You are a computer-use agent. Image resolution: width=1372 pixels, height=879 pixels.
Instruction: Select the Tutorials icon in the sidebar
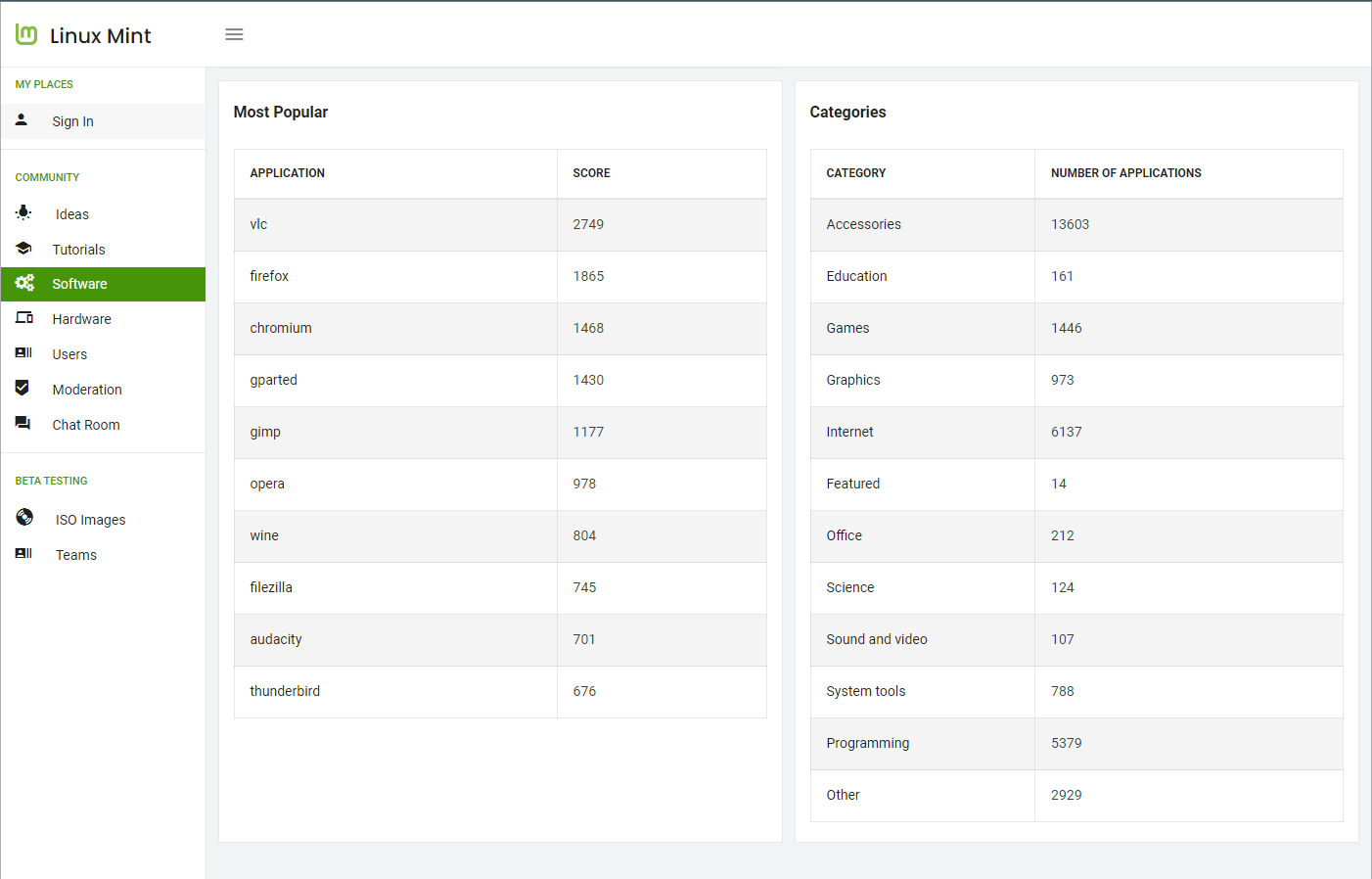click(23, 248)
